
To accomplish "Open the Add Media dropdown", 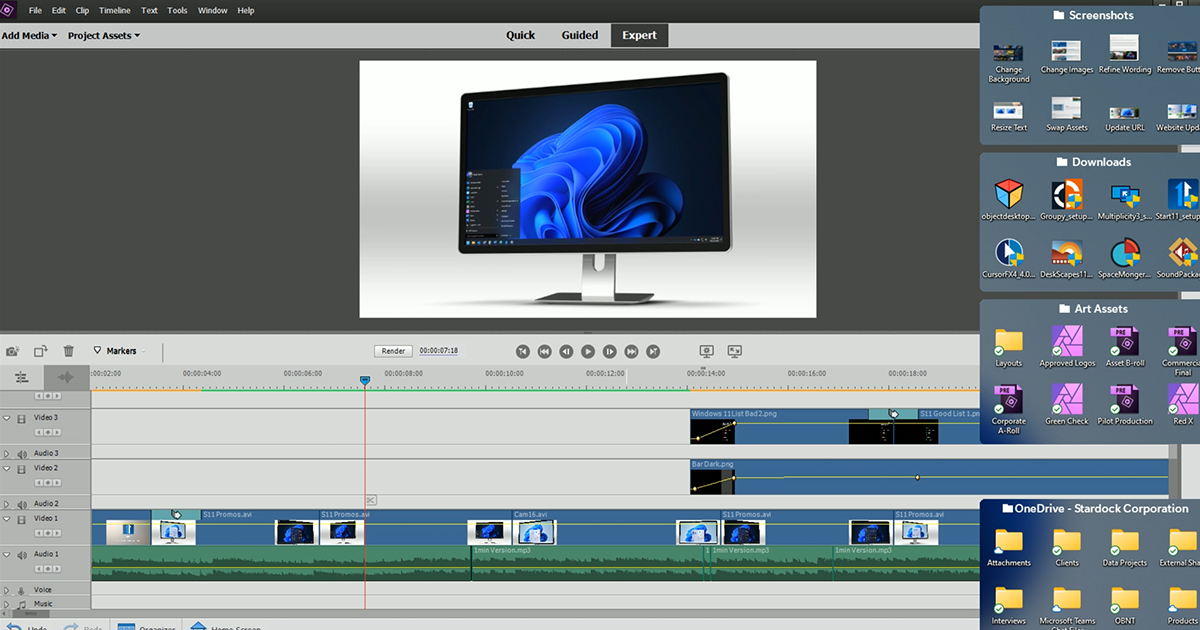I will click(30, 35).
